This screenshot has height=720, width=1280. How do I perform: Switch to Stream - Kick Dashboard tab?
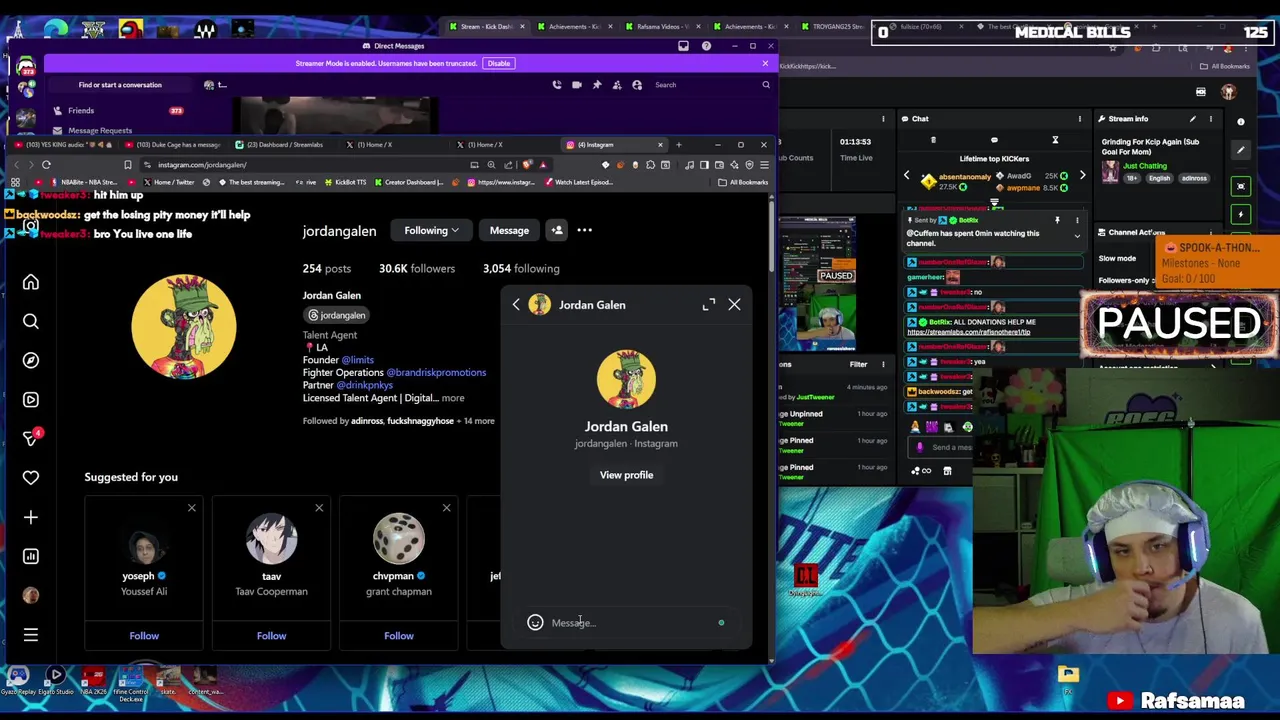coord(485,26)
